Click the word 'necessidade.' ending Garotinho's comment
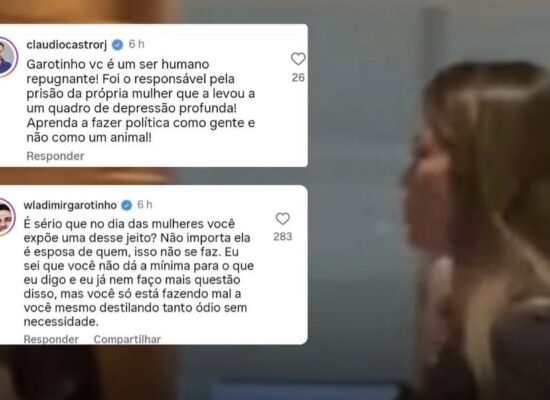550x400 pixels. [61, 322]
